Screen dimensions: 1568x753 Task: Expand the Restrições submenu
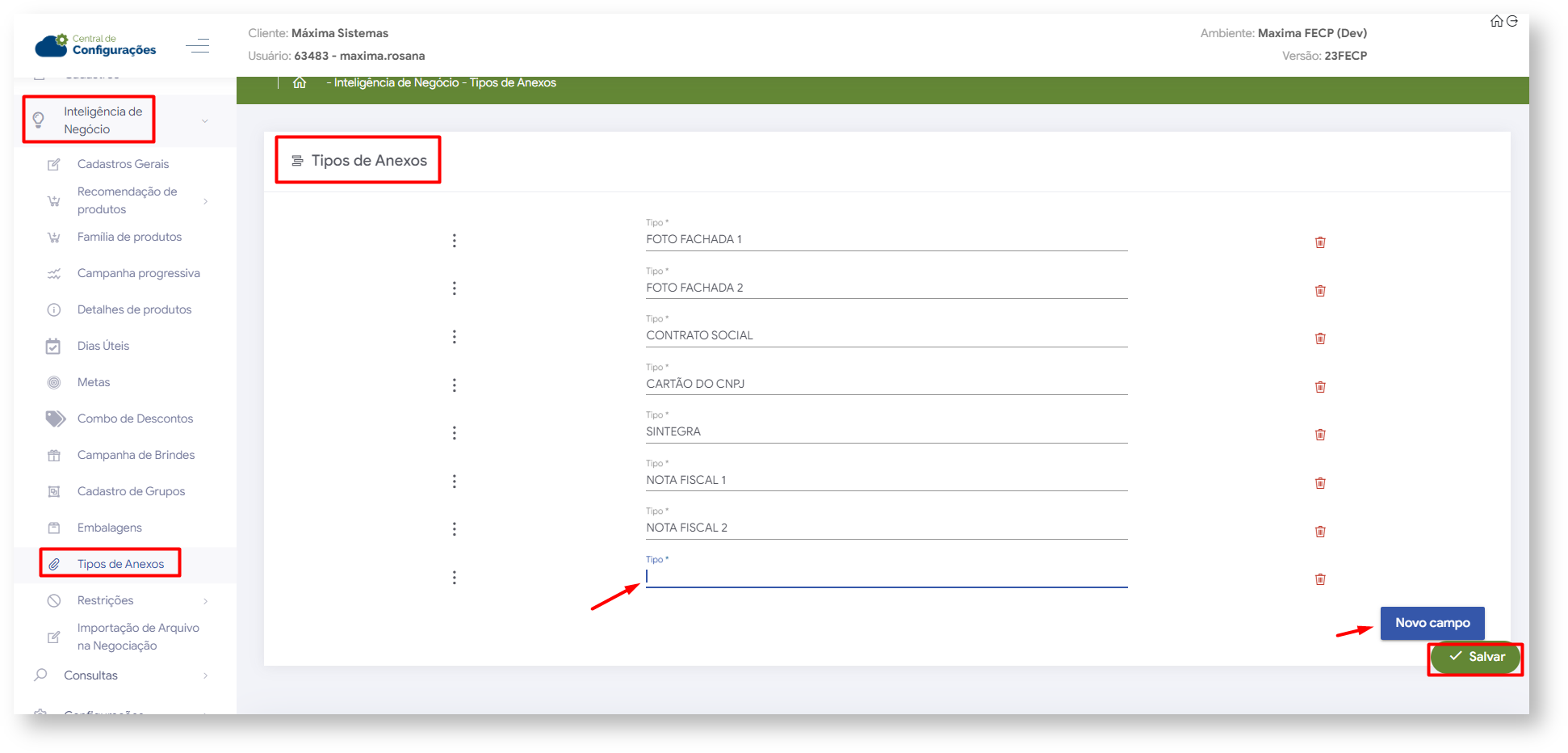click(x=206, y=601)
